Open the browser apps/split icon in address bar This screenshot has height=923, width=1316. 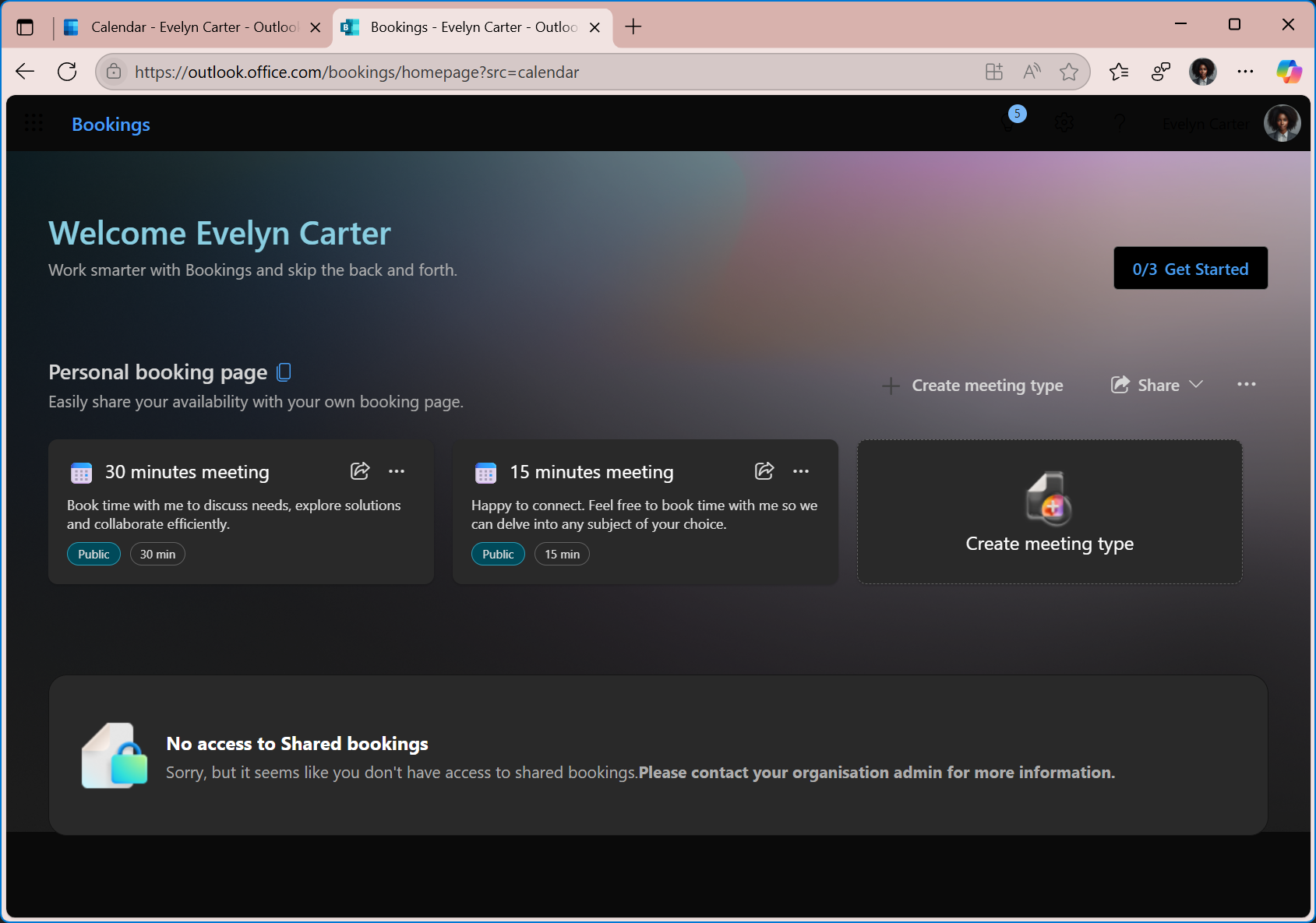(x=994, y=72)
